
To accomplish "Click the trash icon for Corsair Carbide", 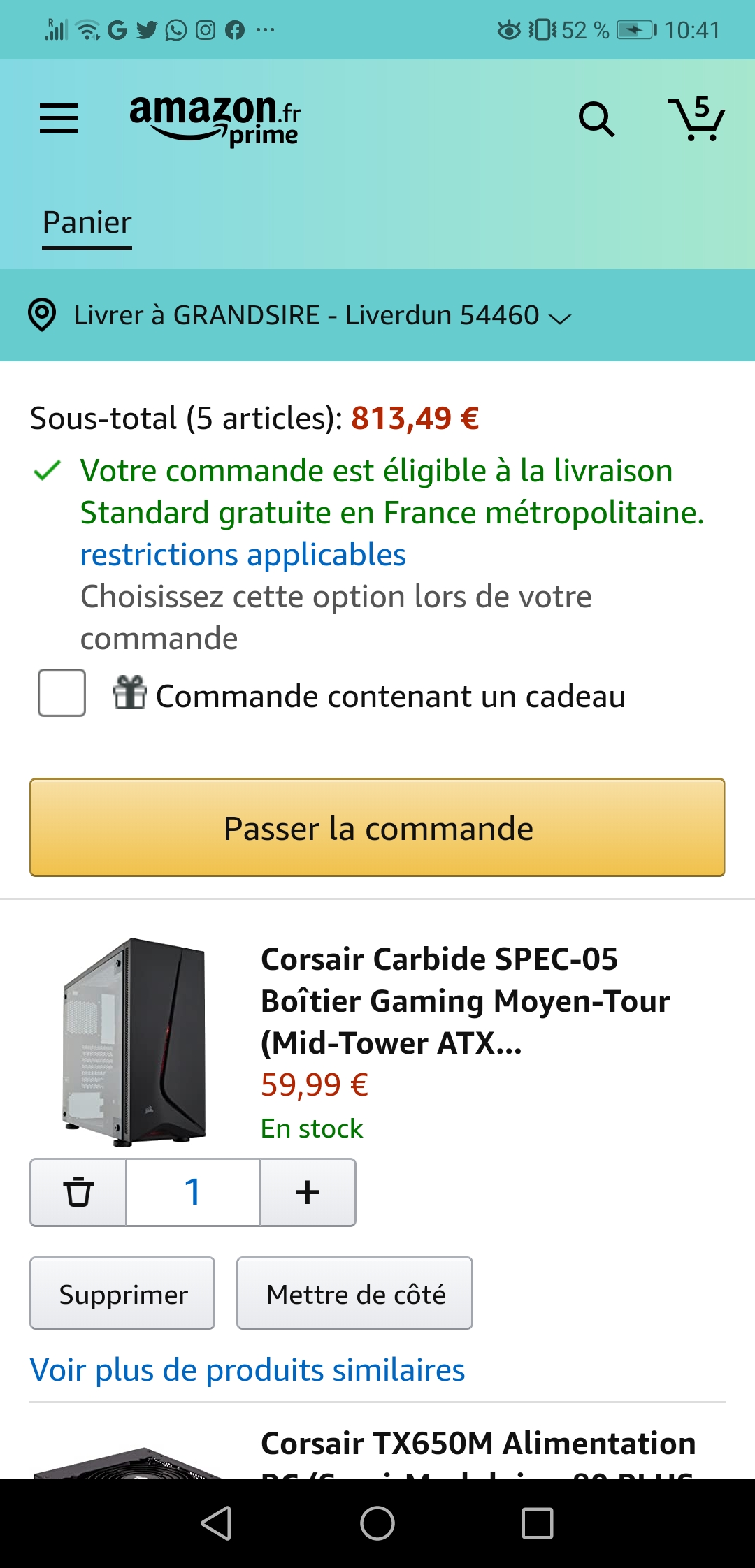I will [78, 1192].
